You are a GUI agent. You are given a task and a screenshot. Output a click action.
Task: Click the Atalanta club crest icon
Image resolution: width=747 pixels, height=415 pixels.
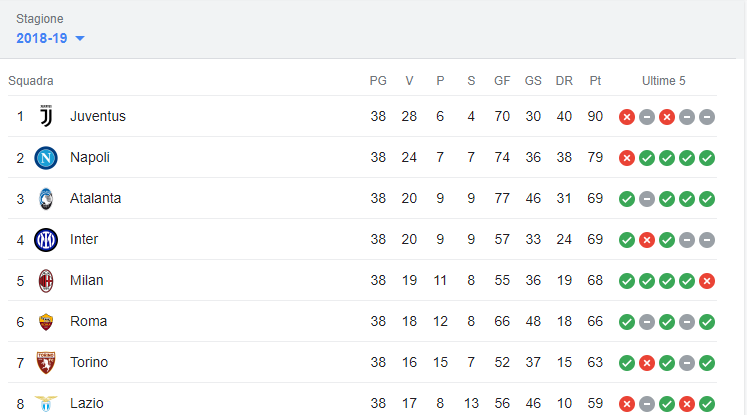[46, 199]
